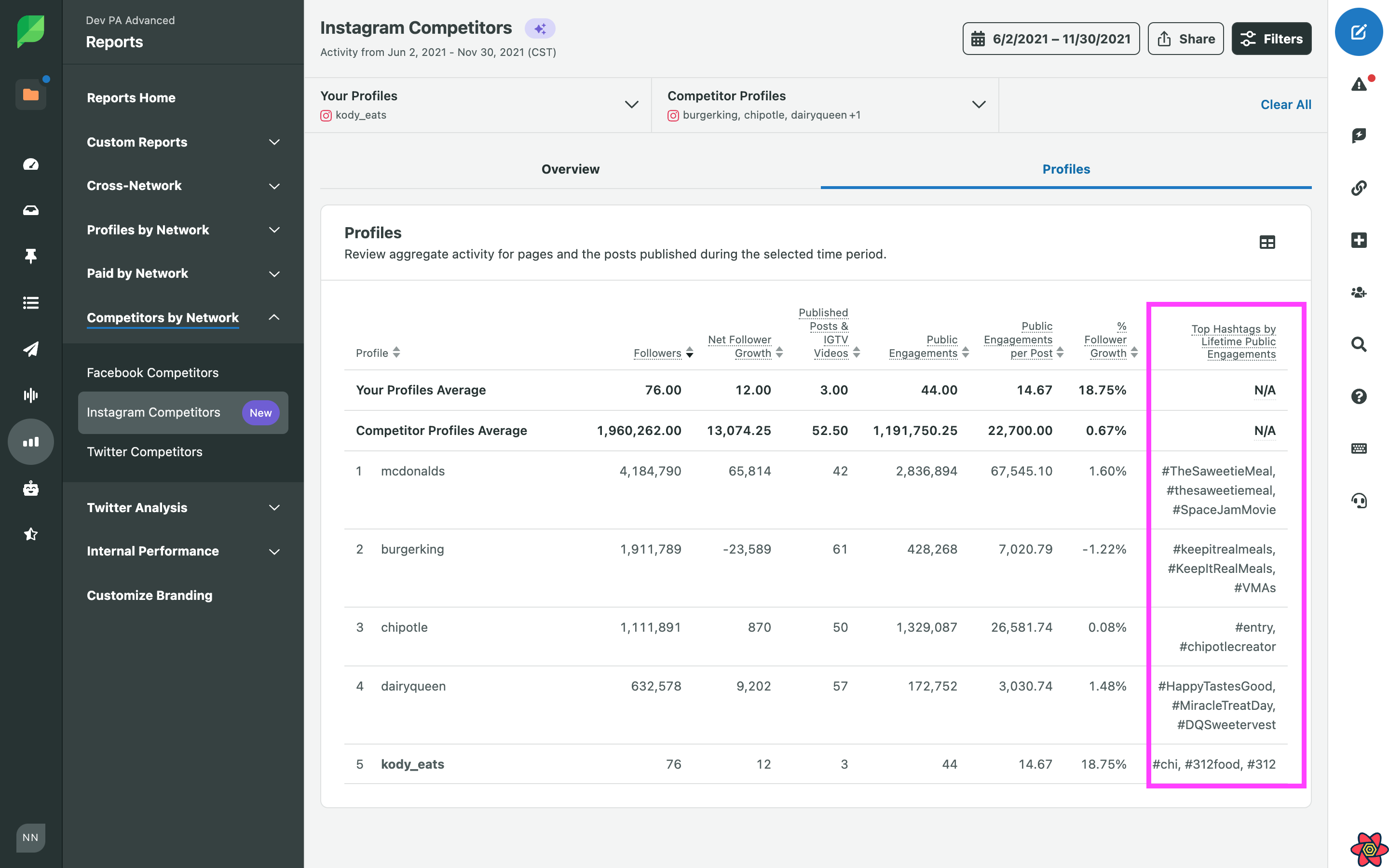This screenshot has height=868, width=1389.
Task: Sort by Public Engagements per Post
Action: tap(1023, 339)
